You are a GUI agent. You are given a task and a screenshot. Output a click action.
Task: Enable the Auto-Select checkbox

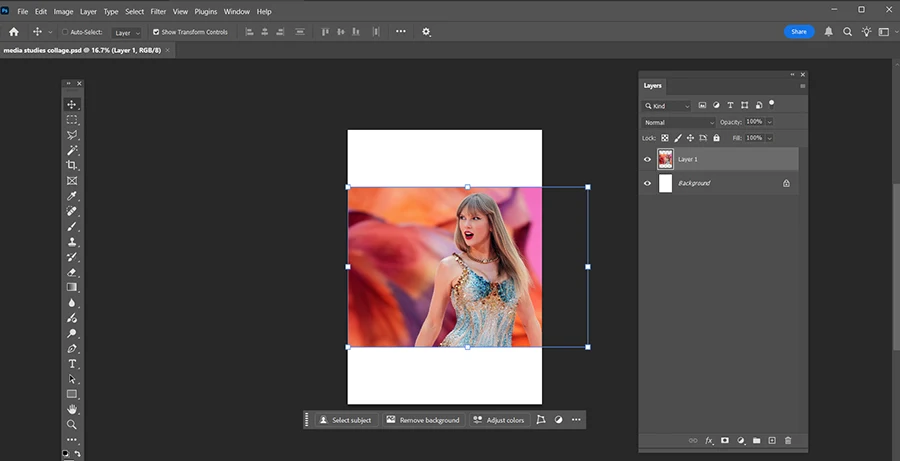click(65, 32)
